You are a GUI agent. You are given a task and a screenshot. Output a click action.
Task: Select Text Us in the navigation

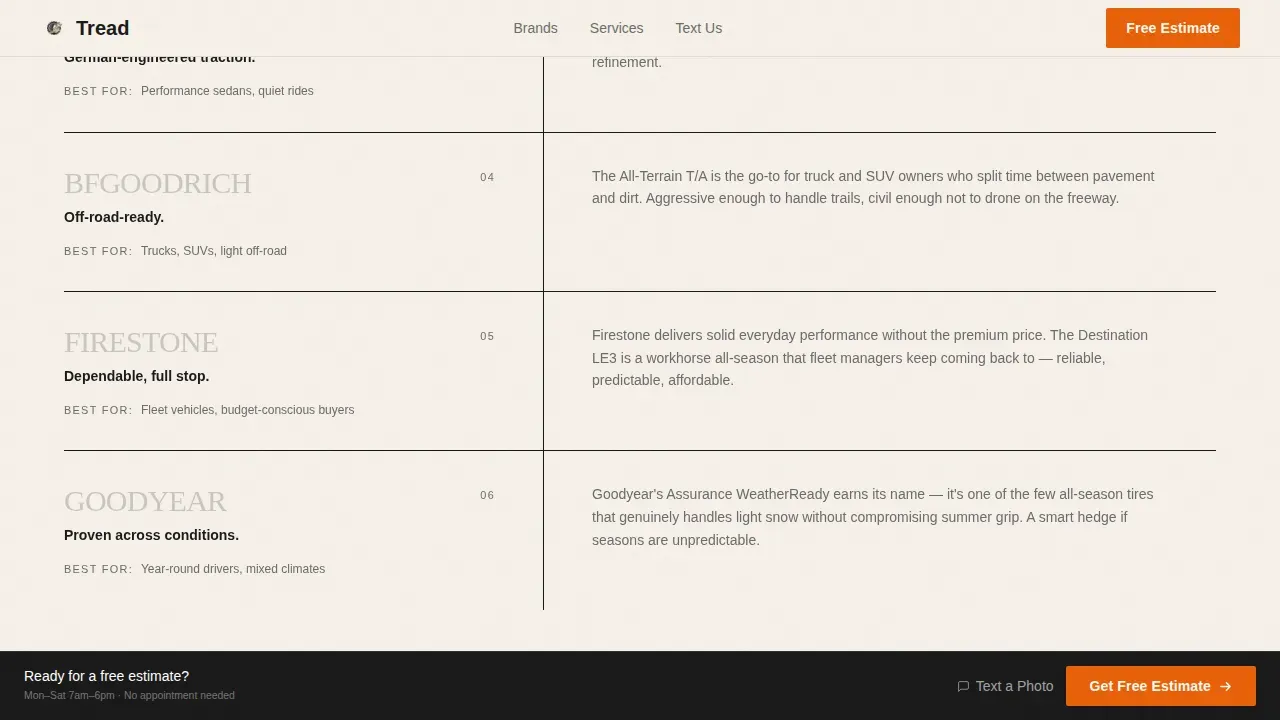click(x=698, y=28)
